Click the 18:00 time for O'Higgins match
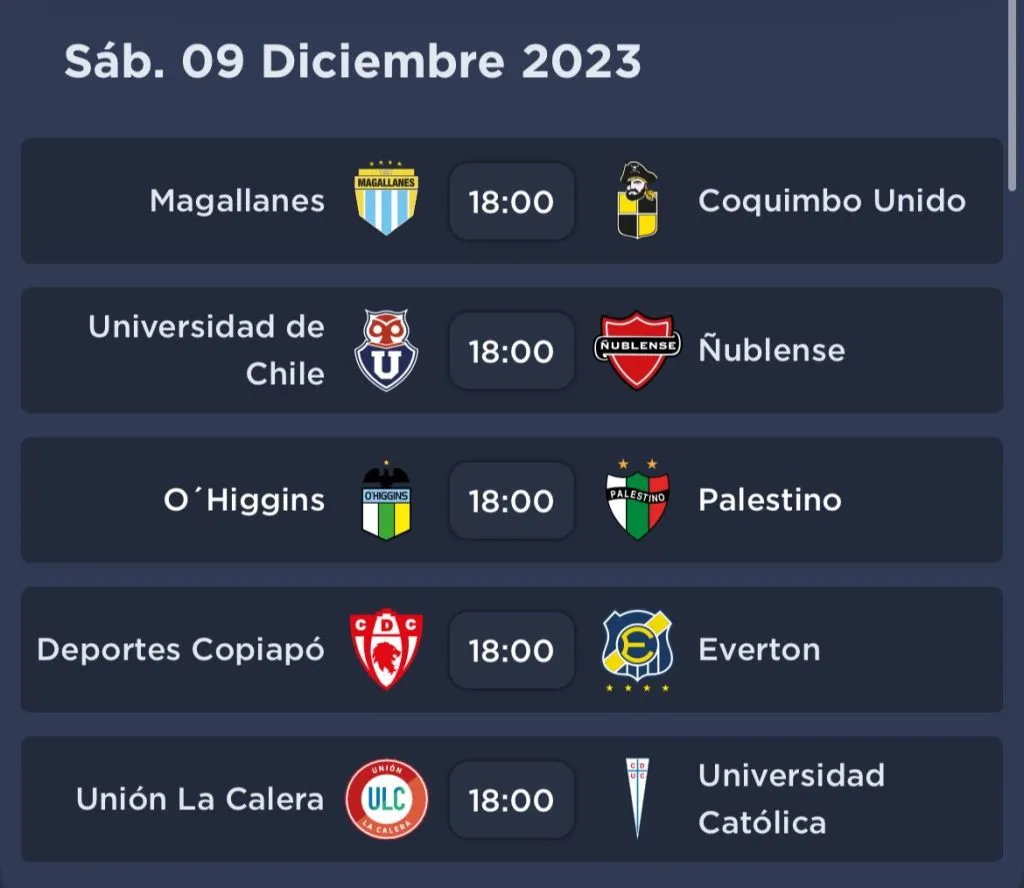Screen dimensions: 1024x888 point(512,501)
